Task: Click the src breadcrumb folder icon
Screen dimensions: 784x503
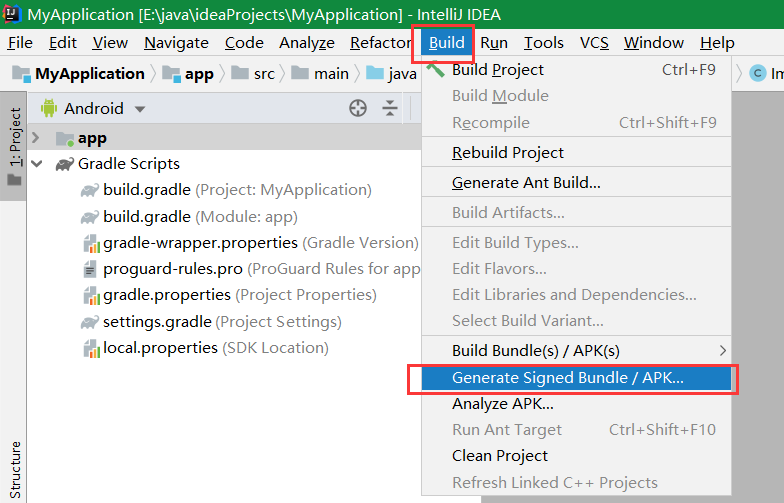Action: click(240, 74)
